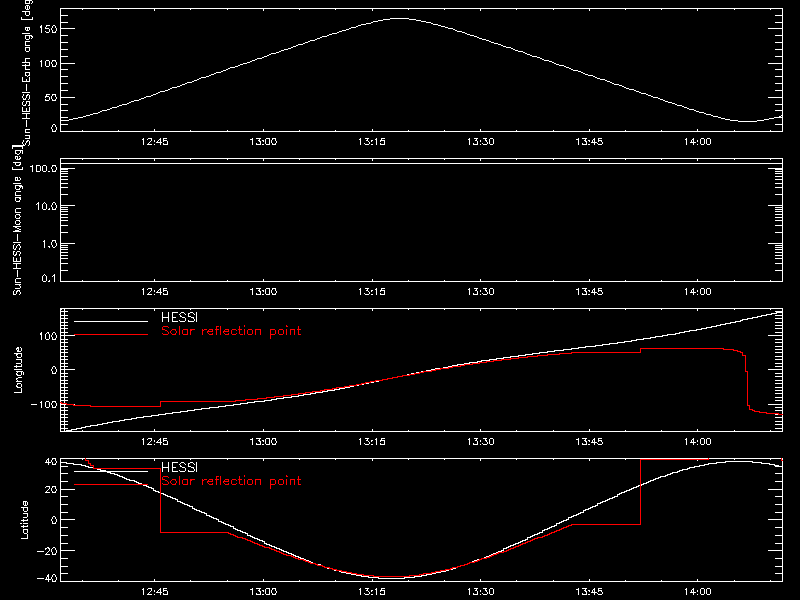This screenshot has width=800, height=600.
Task: Click 13:30 label under Moon angle plot
Action: 481,292
